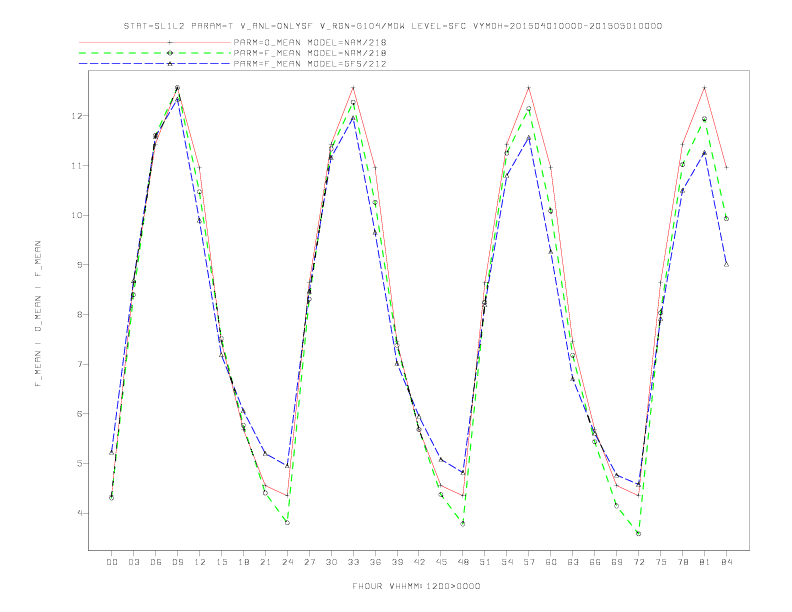Viewport: 792px width, 612px height.
Task: Click forecast hour label 63 on x-axis
Action: tap(573, 562)
